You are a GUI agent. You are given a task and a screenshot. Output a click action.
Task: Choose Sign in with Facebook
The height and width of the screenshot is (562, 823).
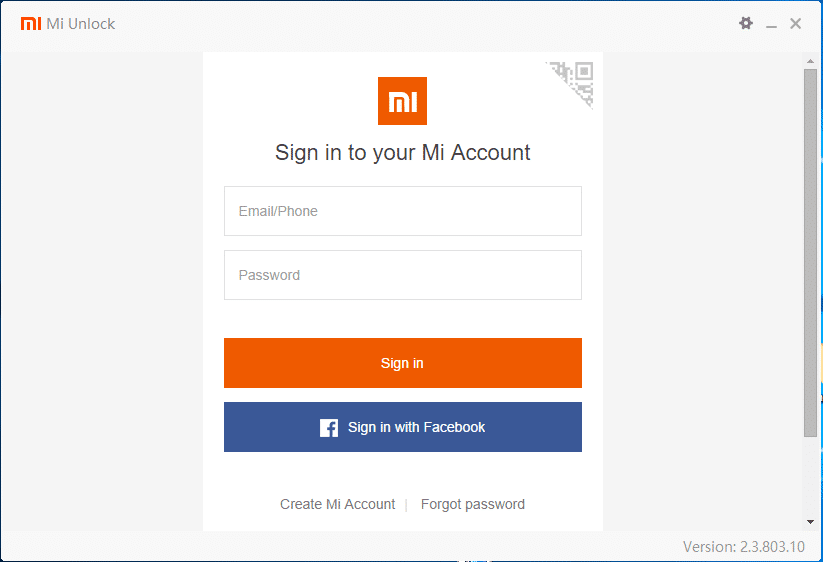pos(403,427)
